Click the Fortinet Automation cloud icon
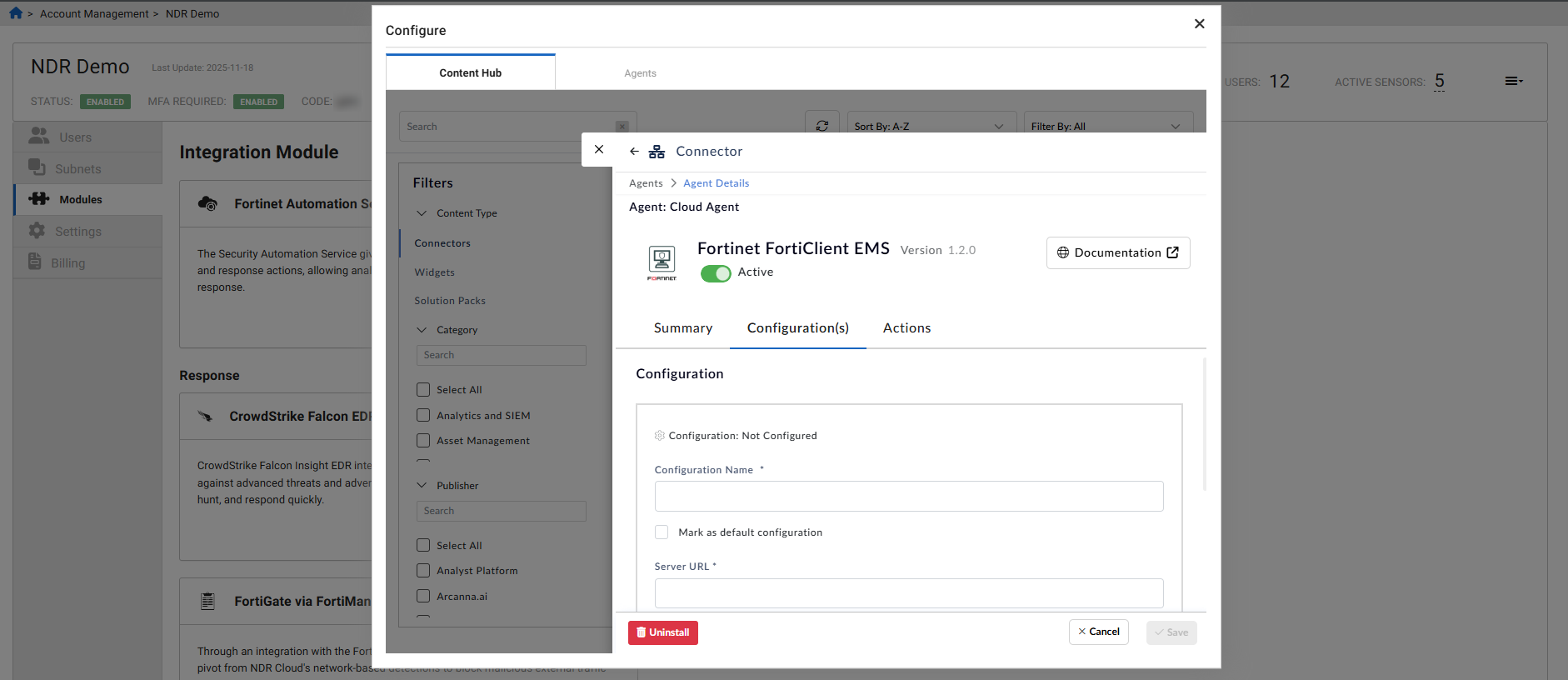 (207, 203)
